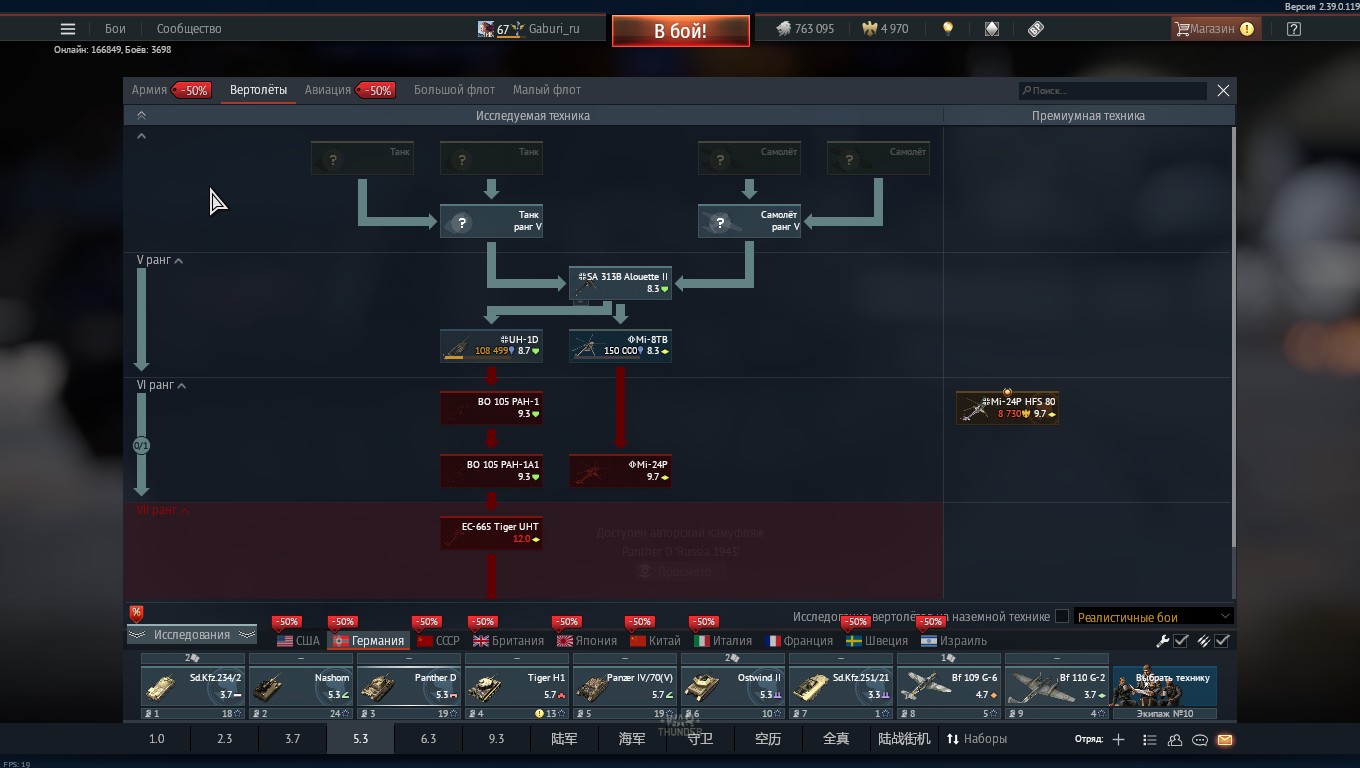This screenshot has width=1360, height=768.
Task: Select the Швеция nation
Action: (877, 641)
